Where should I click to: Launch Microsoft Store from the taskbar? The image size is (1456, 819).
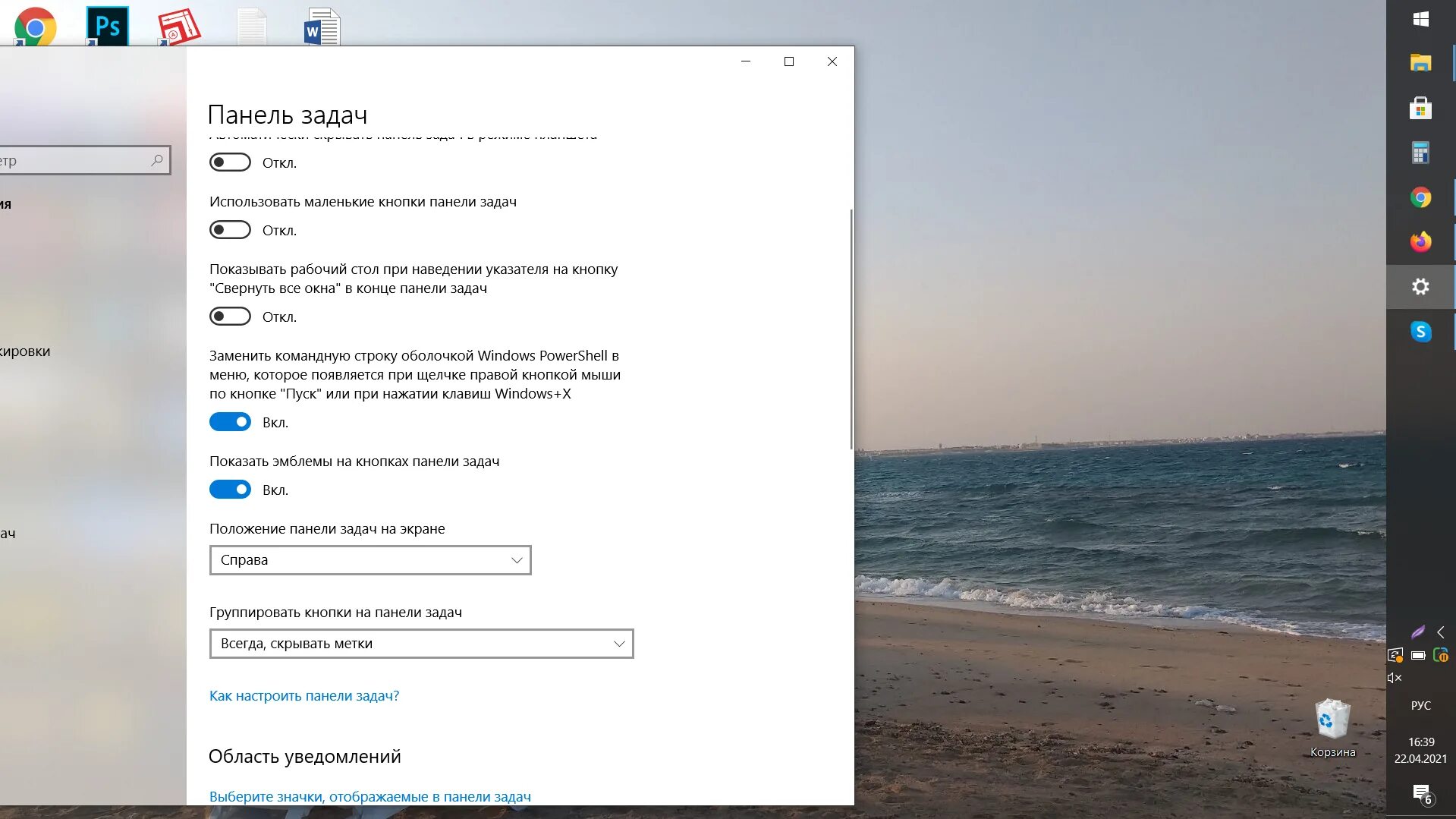[1421, 108]
